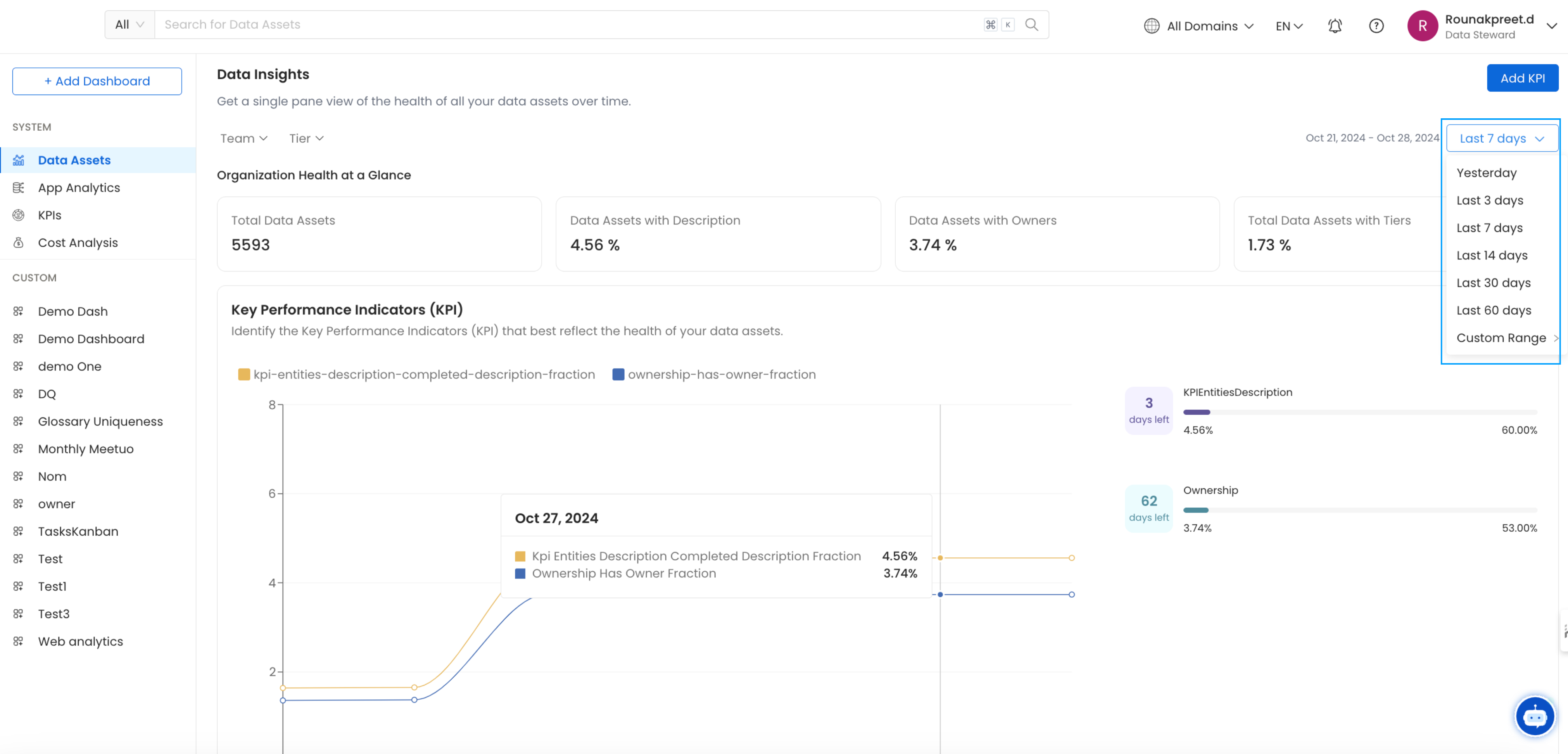Open Cost Analysis section

[77, 242]
